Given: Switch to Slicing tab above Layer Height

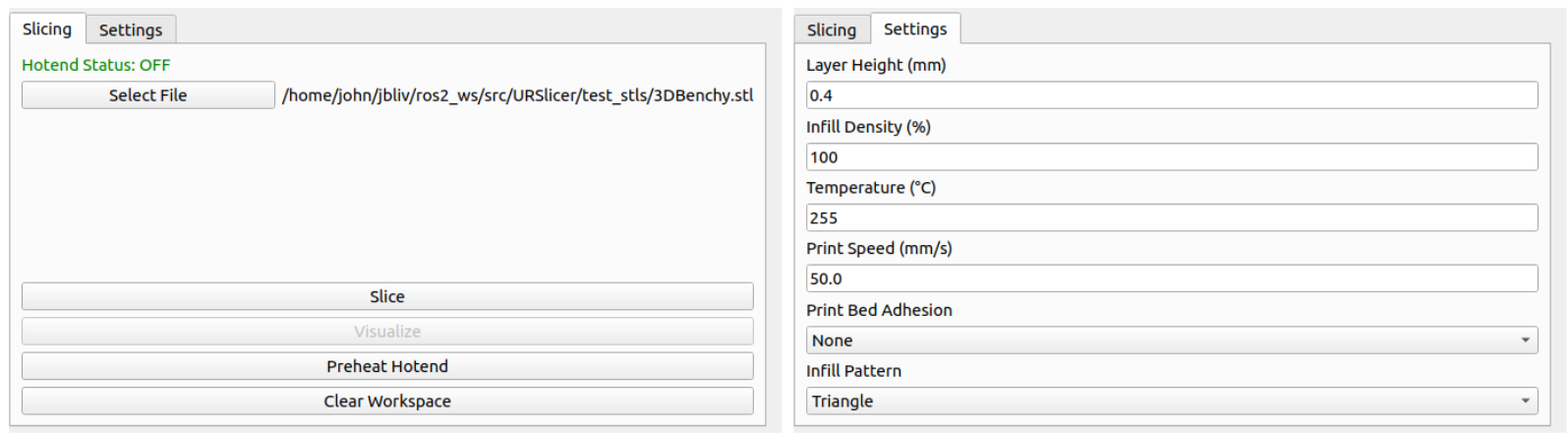Looking at the screenshot, I should 832,30.
